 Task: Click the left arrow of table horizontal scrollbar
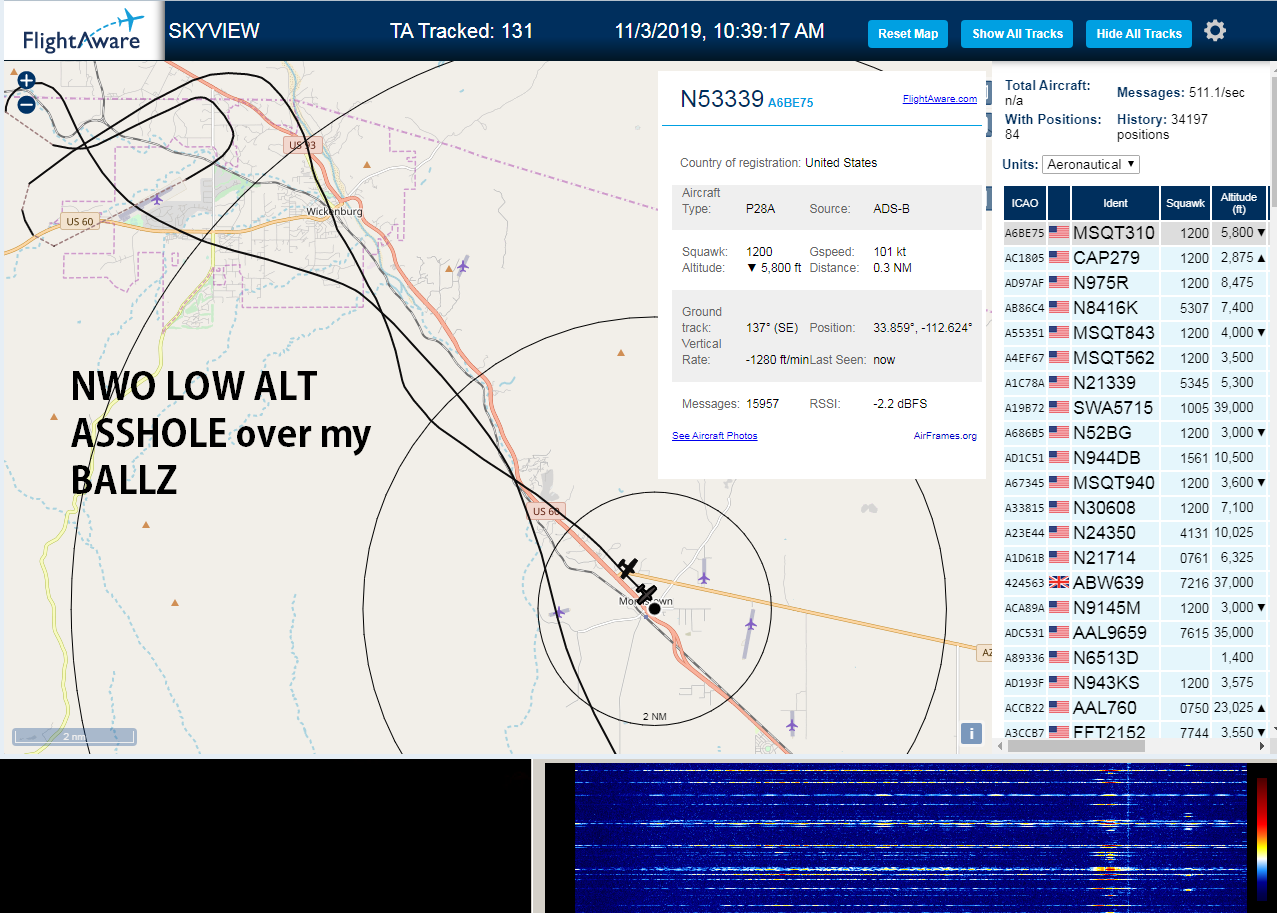(x=1000, y=746)
